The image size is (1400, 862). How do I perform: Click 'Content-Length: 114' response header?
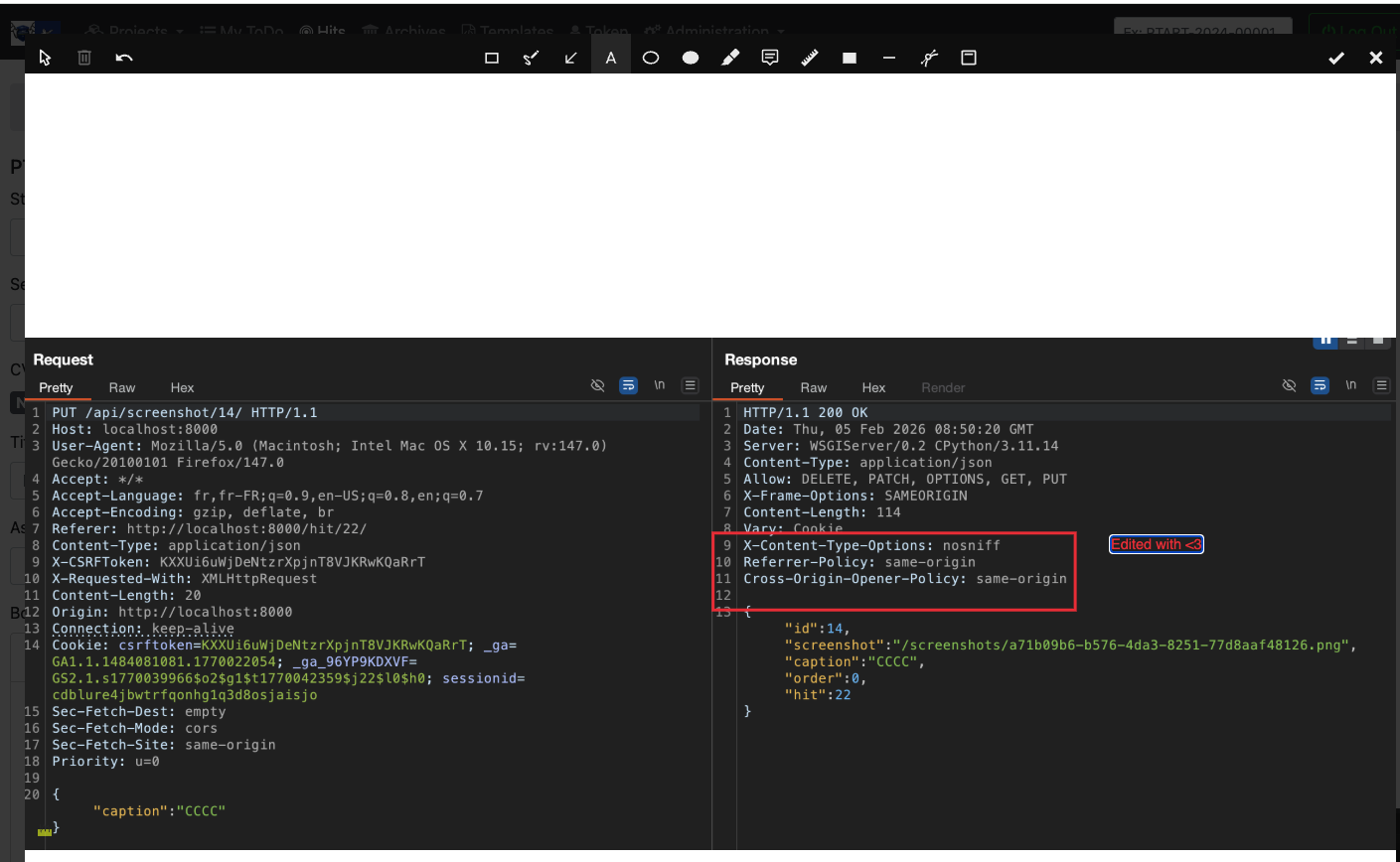[822, 512]
